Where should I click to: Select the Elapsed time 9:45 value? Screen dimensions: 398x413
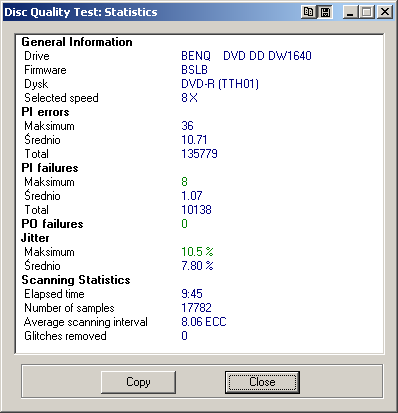click(x=192, y=294)
